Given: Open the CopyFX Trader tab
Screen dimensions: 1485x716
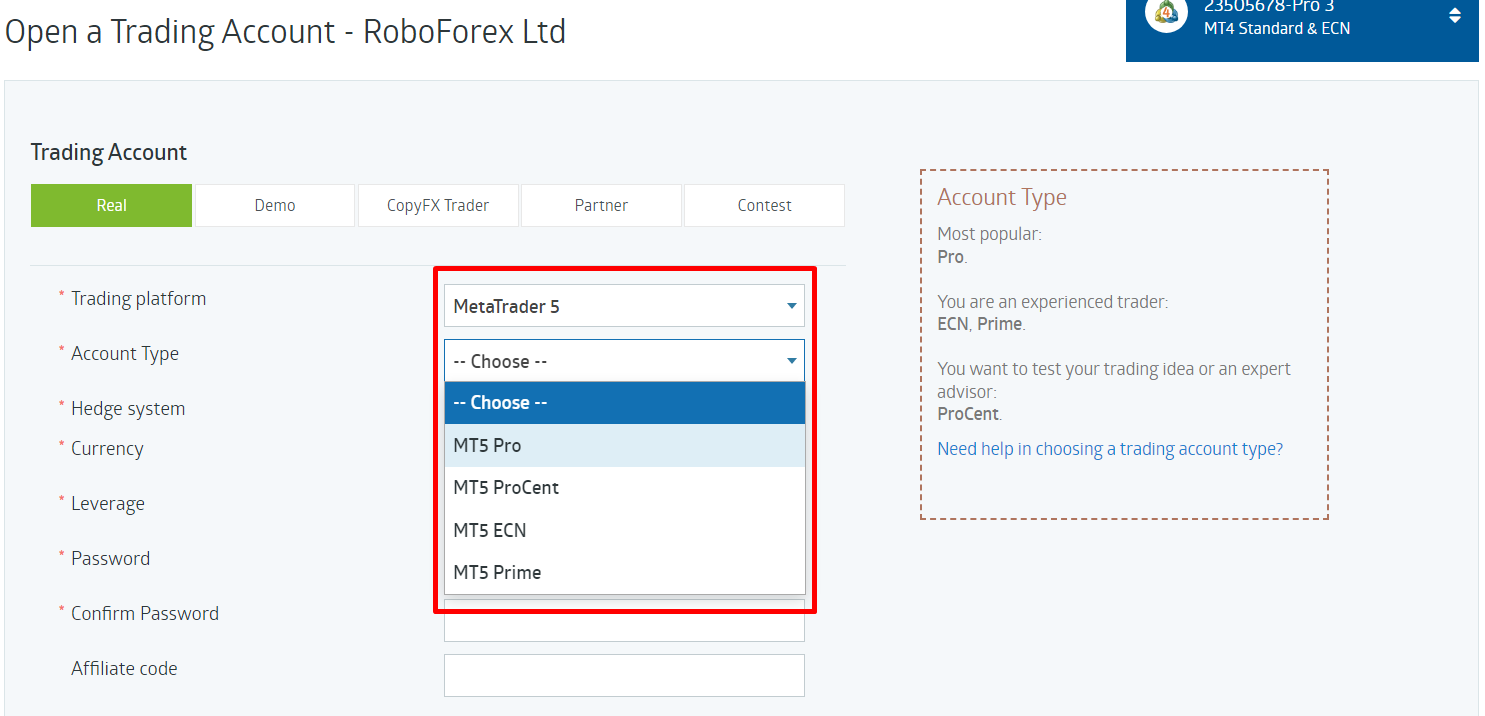Looking at the screenshot, I should pyautogui.click(x=438, y=205).
